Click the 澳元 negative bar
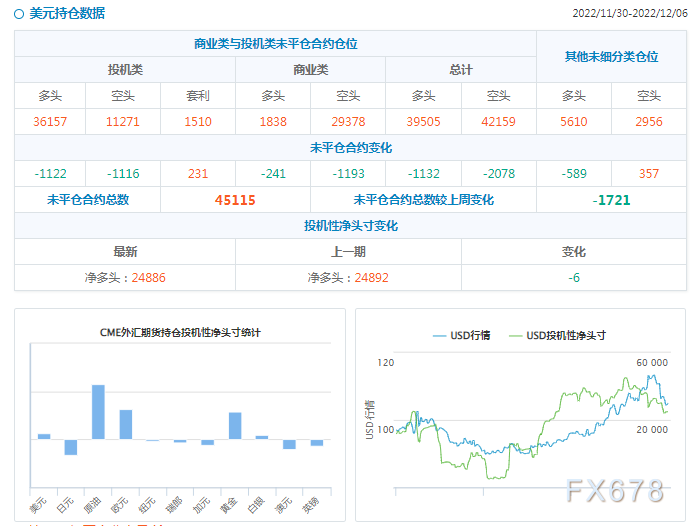694x526 pixels. pos(289,445)
